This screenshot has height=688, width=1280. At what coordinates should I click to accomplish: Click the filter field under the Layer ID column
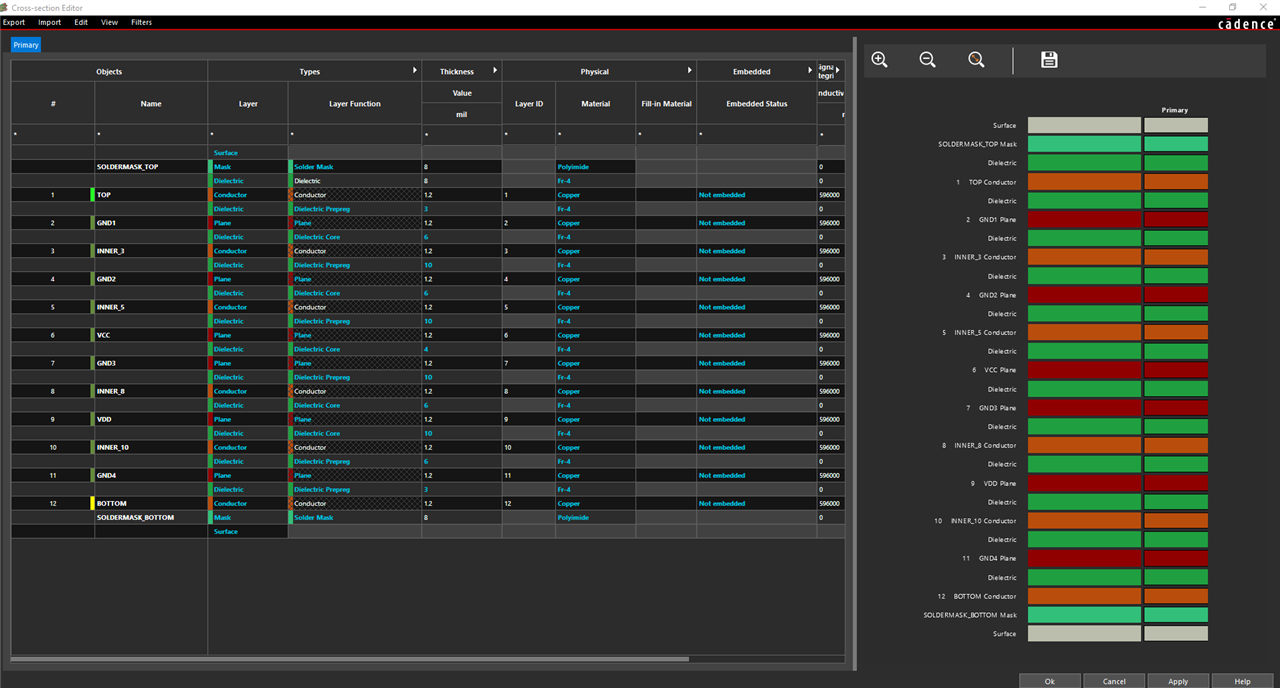pyautogui.click(x=529, y=133)
